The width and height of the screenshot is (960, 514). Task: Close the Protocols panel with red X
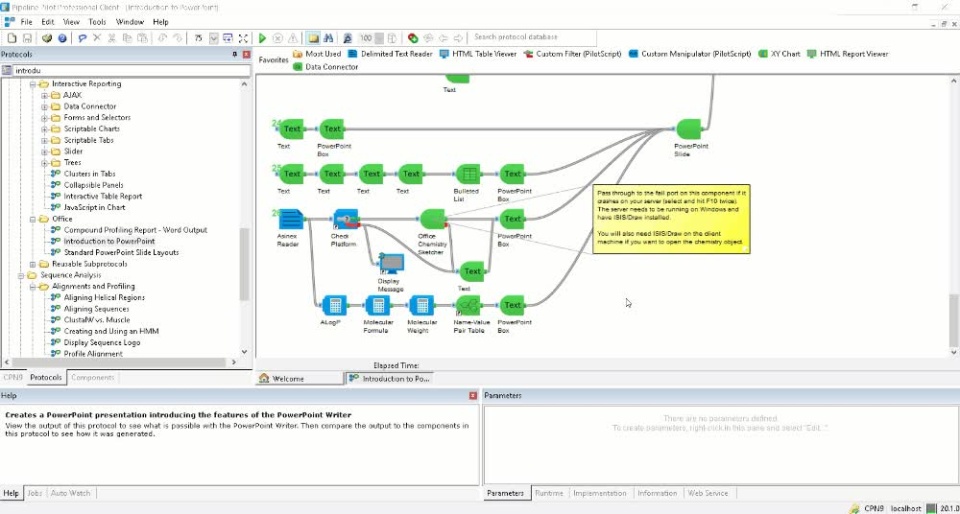[x=247, y=54]
